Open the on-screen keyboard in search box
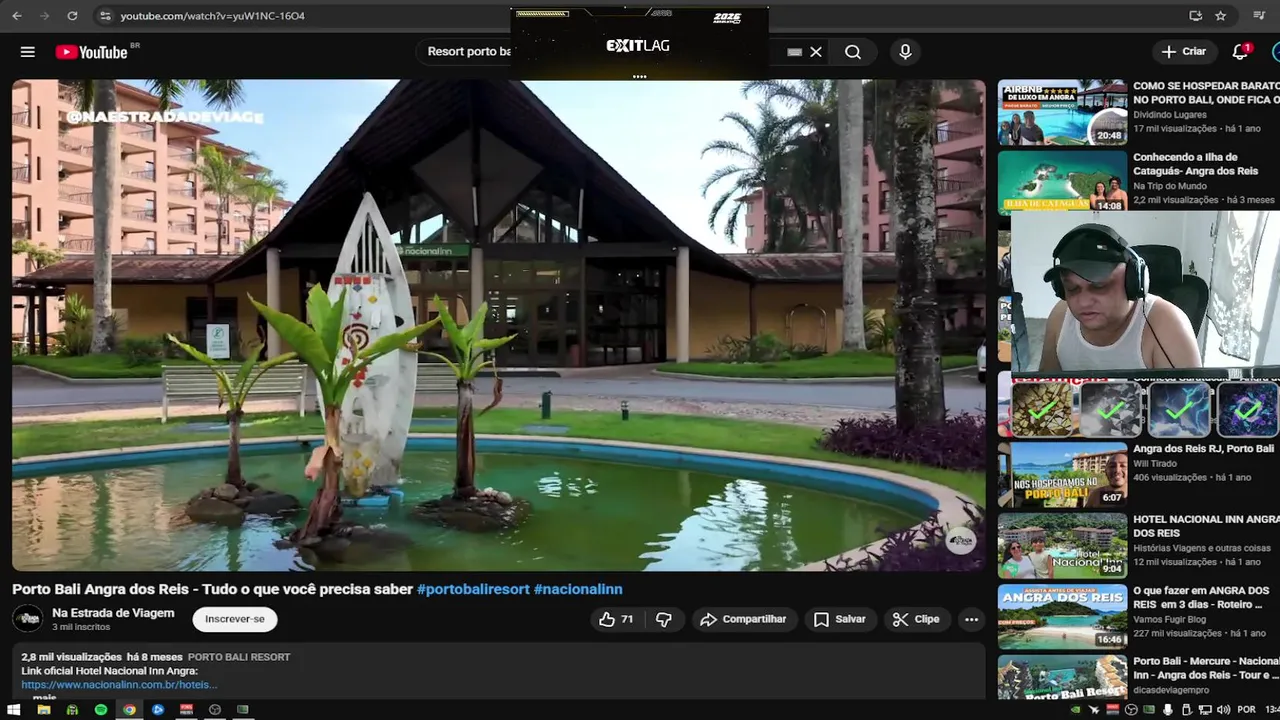Screen dimensions: 1280x720 794,52
